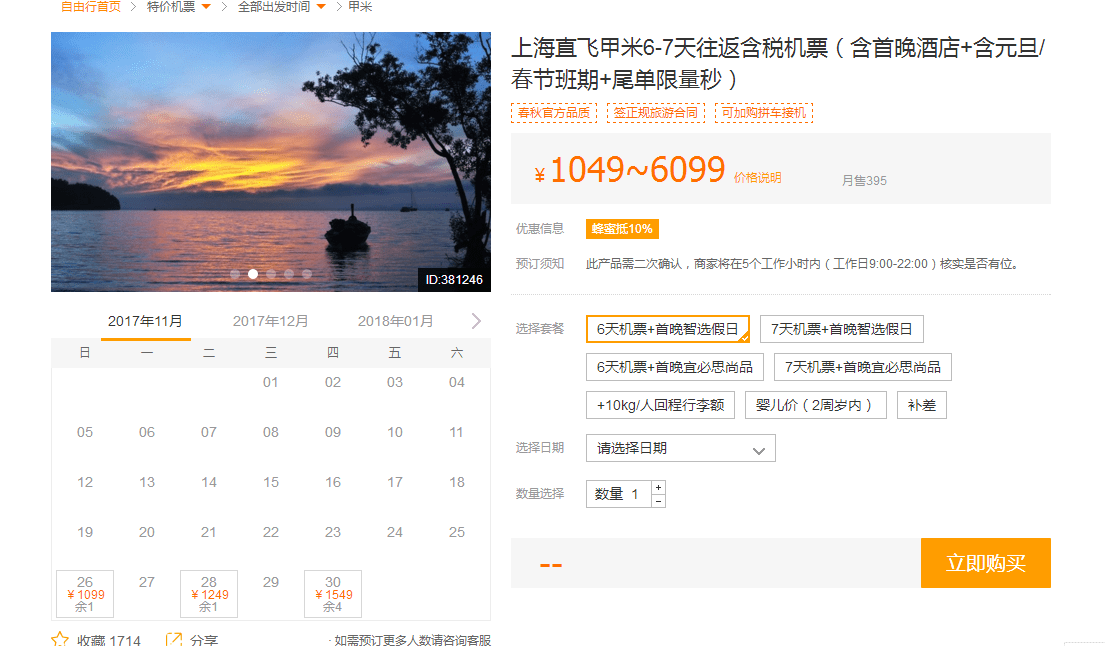Select the fifth carousel dot on photo
Screen dimensions: 1105x646
[x=307, y=274]
